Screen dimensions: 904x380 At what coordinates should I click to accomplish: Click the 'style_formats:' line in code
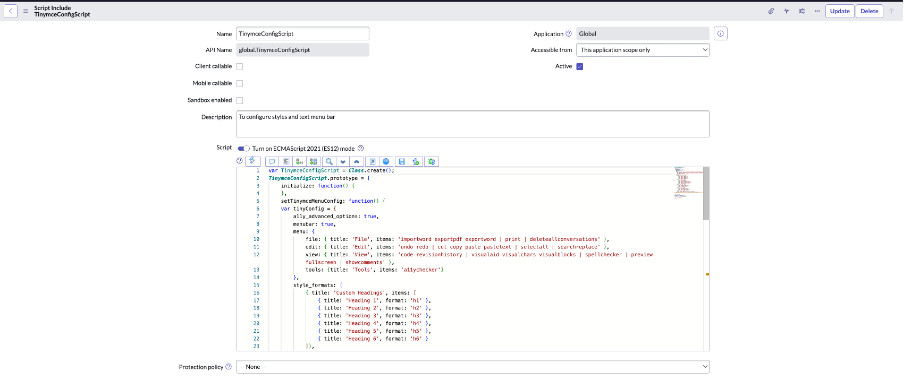click(318, 285)
